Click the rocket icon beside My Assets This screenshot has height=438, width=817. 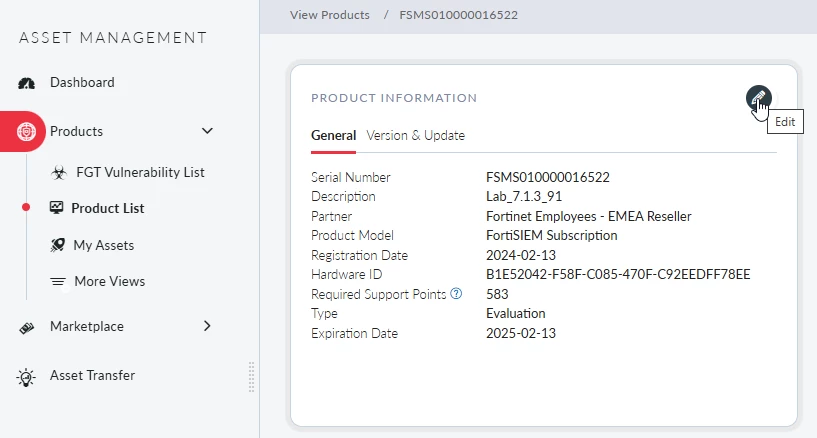57,245
